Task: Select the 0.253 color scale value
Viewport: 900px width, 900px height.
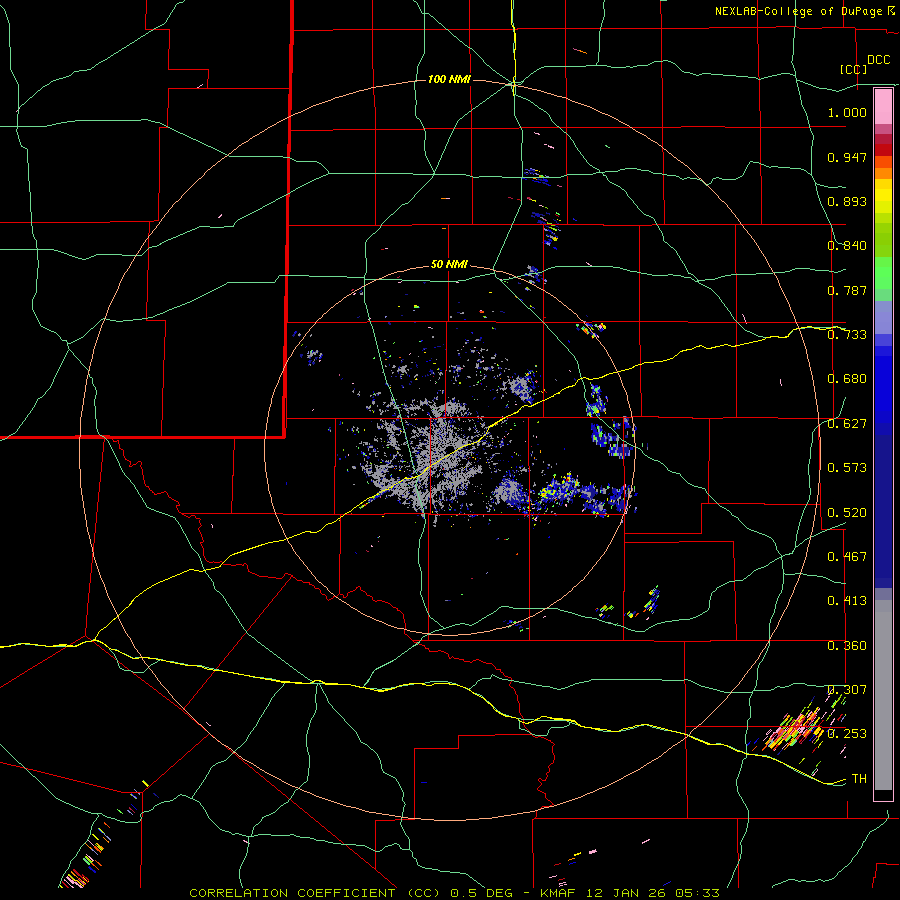Action: [x=847, y=734]
